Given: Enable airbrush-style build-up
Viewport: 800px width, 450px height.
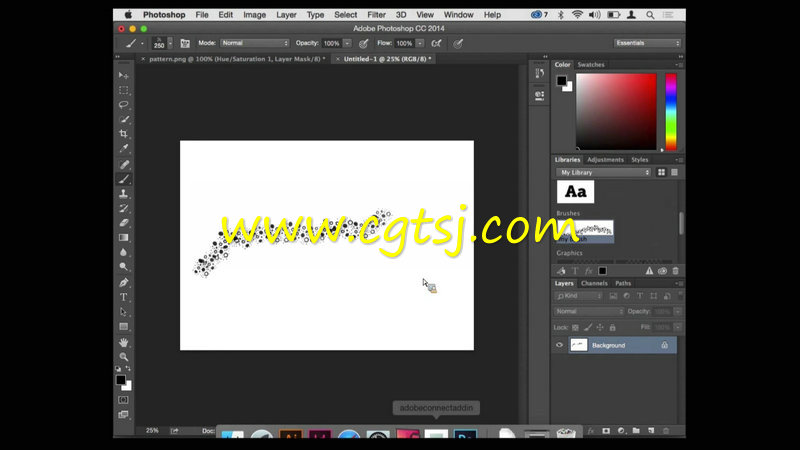Looking at the screenshot, I should [x=436, y=44].
